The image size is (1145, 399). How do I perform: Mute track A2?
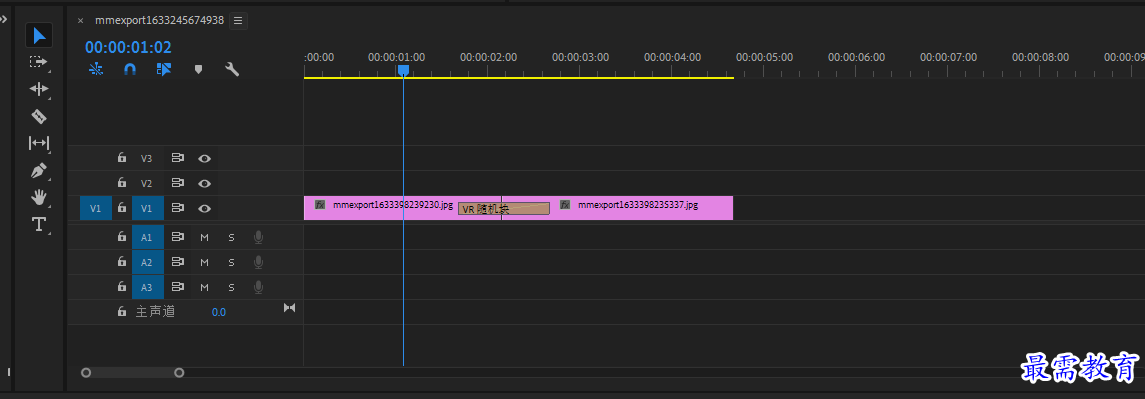204,262
